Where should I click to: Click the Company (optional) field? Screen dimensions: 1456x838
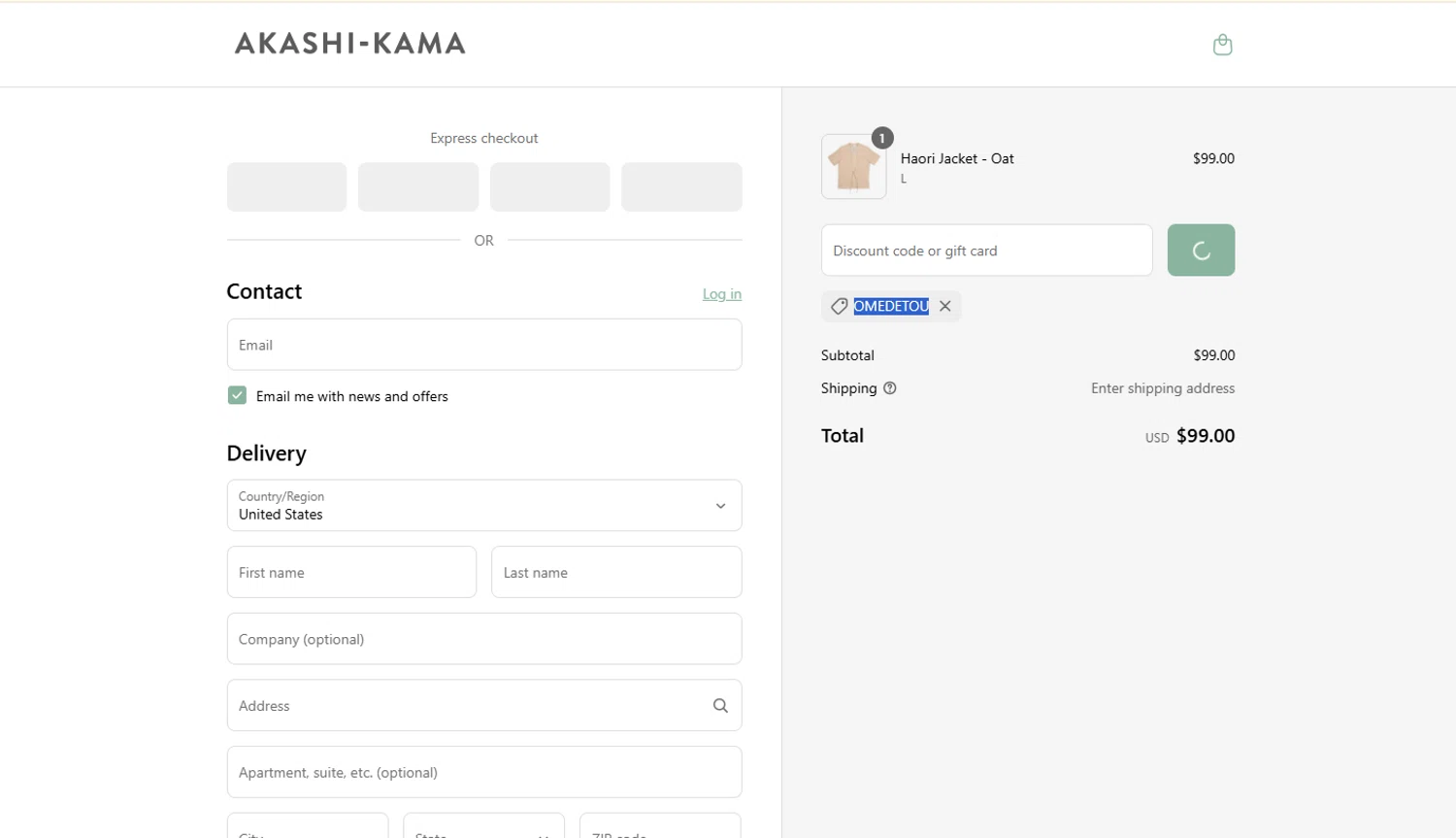coord(484,639)
